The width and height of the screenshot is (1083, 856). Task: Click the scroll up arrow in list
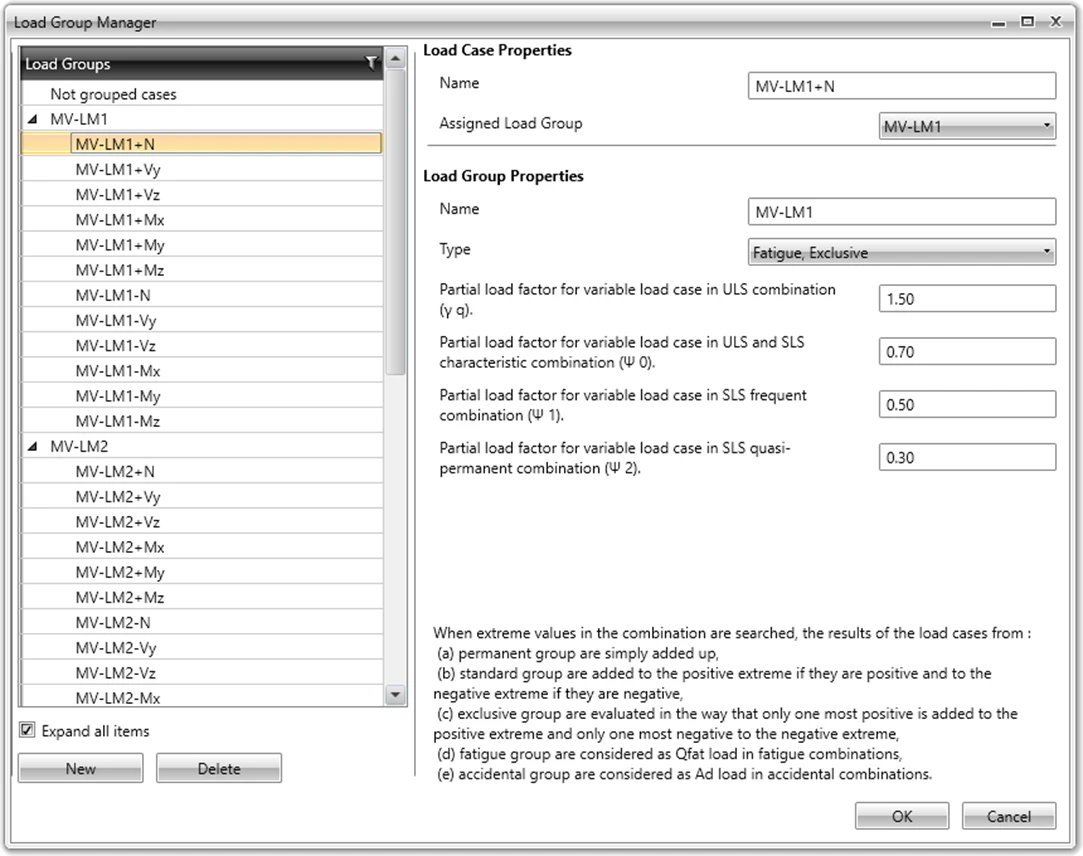tap(395, 59)
